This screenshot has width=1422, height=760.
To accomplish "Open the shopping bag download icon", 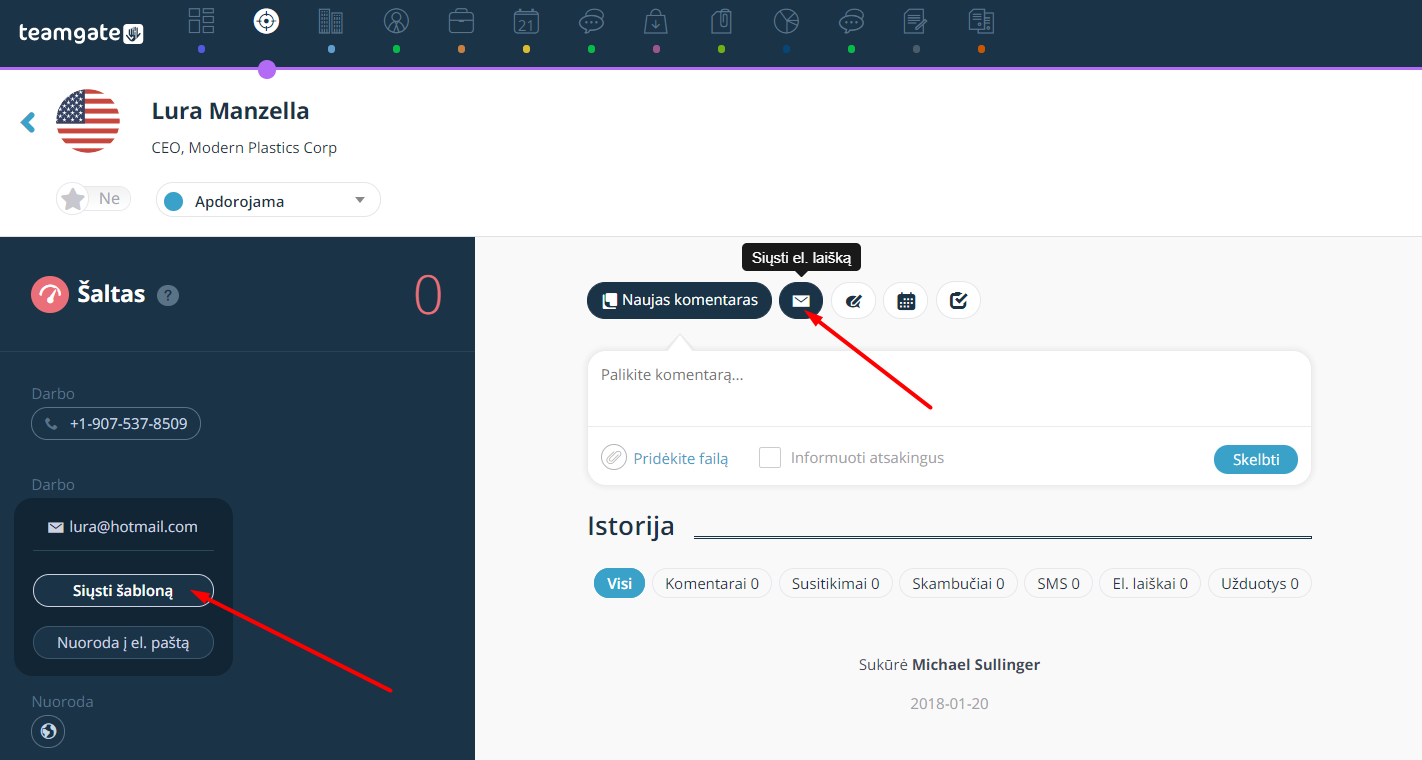I will (x=656, y=21).
